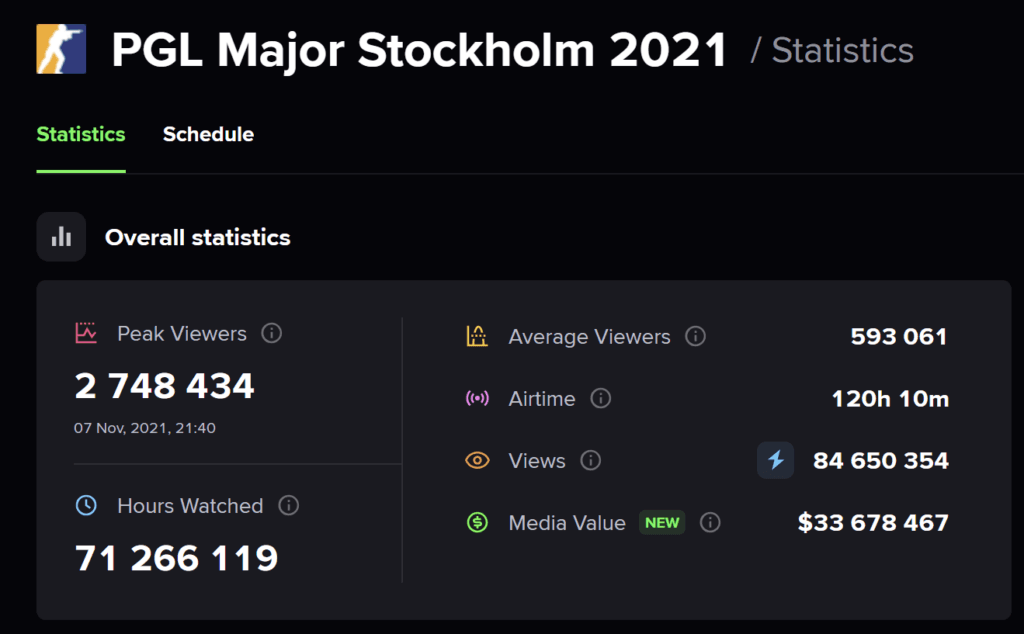Open the Airtime info tooltip
The width and height of the screenshot is (1024, 634).
[x=601, y=398]
